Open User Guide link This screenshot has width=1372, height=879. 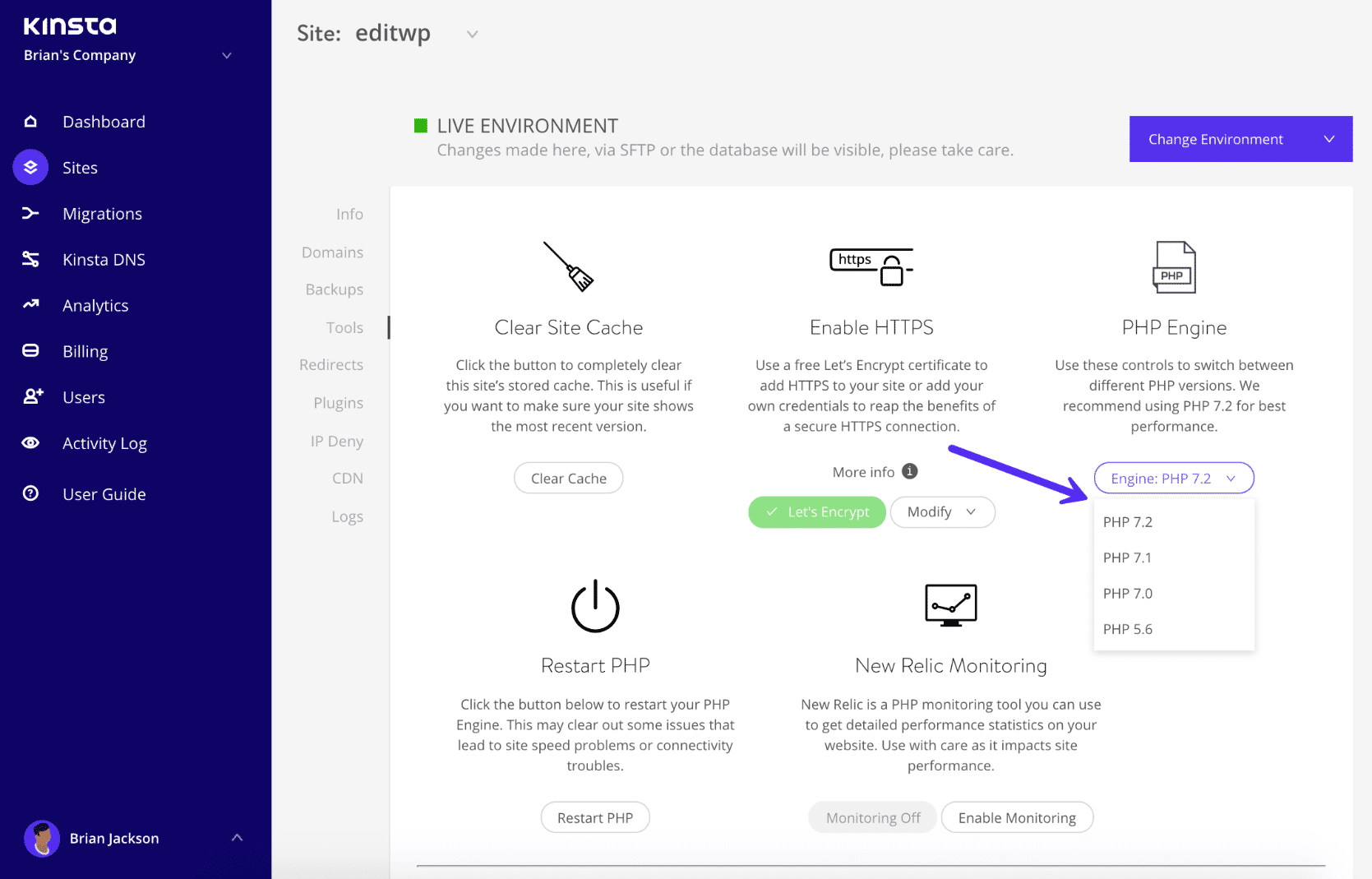click(x=104, y=494)
